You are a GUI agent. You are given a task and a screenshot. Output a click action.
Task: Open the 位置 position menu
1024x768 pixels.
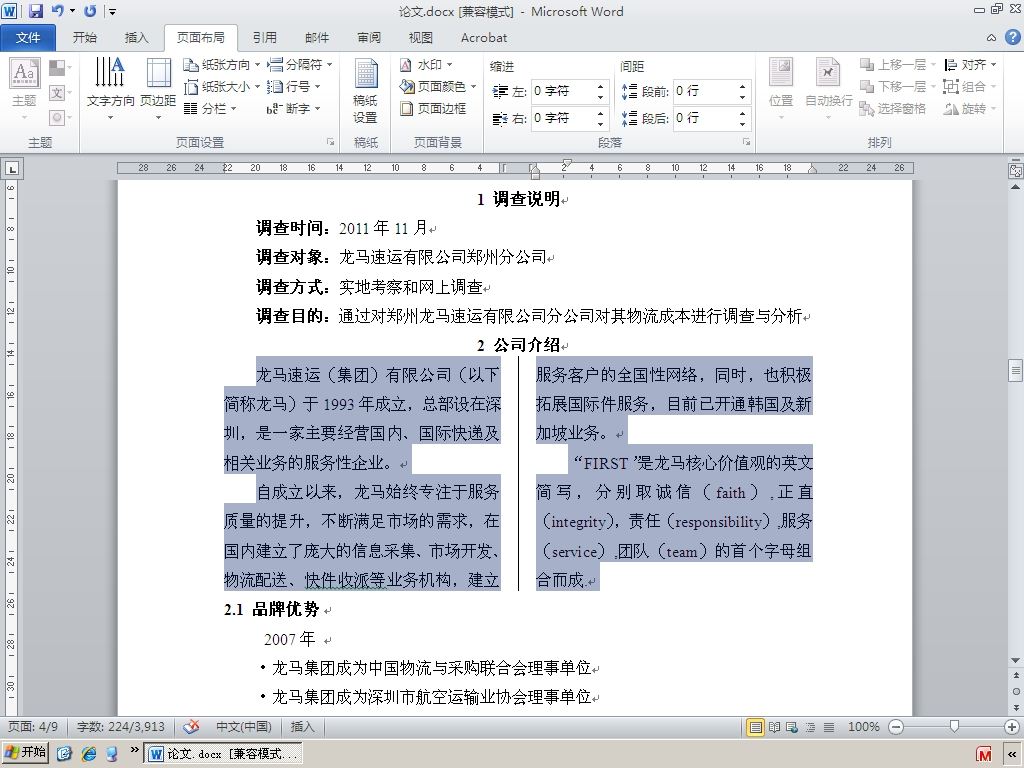tap(780, 89)
